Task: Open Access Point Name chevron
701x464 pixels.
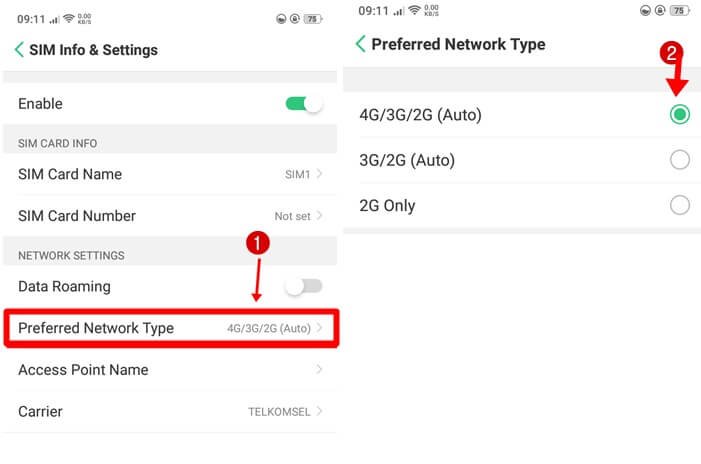Action: (x=319, y=369)
